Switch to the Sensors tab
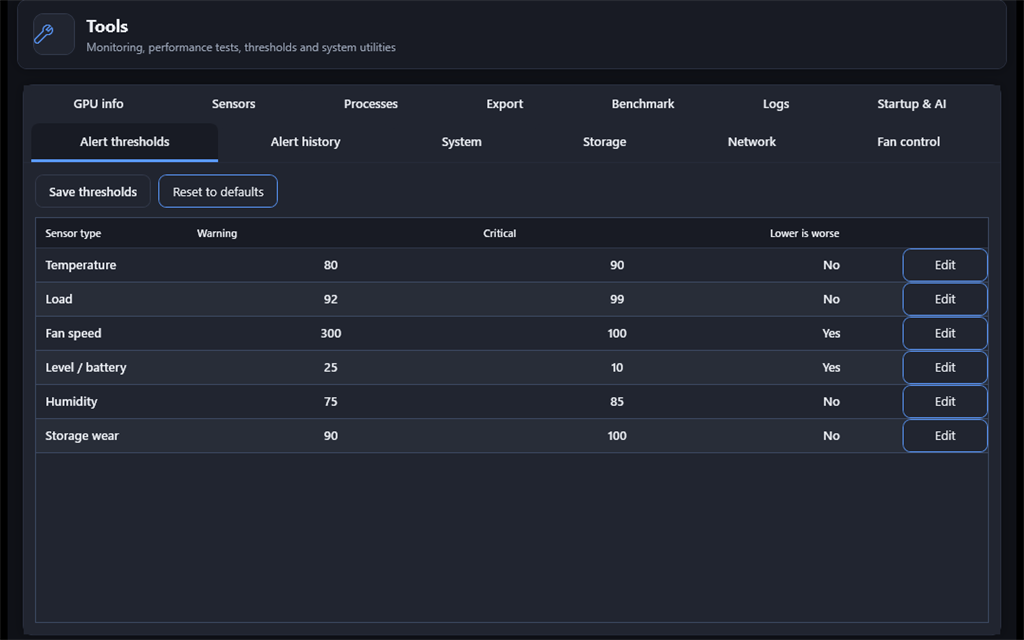 [233, 104]
